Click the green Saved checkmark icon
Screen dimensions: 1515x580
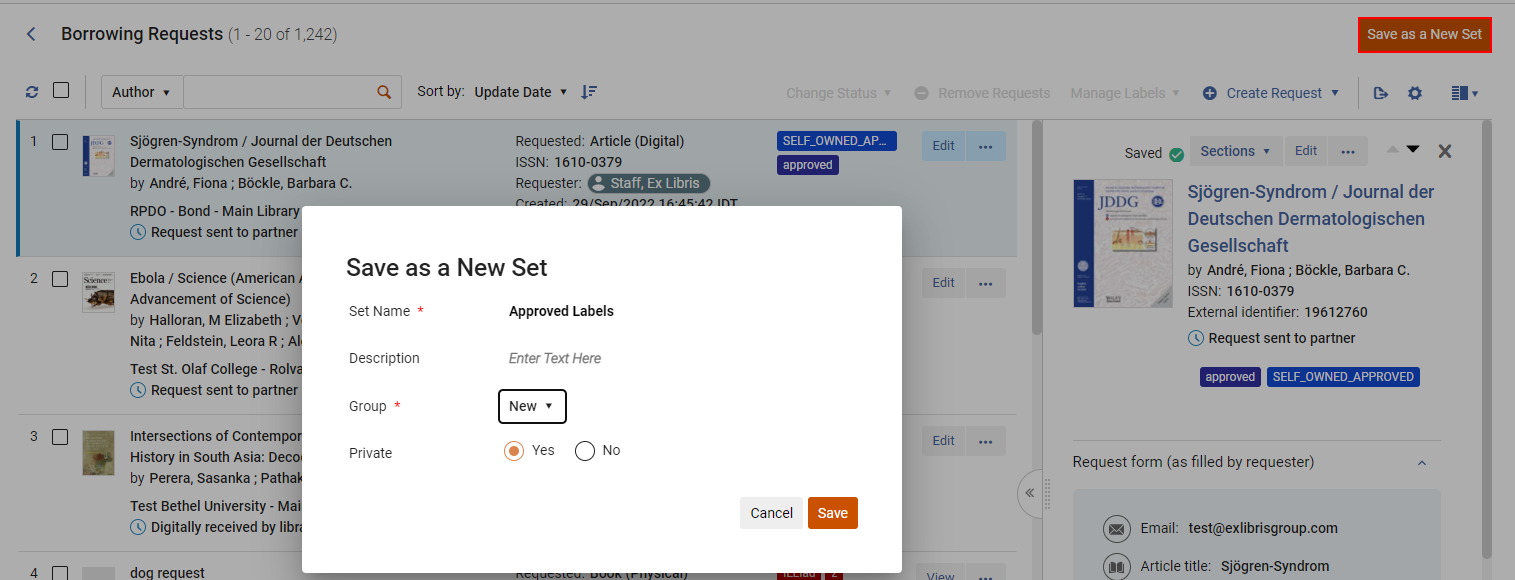[1176, 154]
